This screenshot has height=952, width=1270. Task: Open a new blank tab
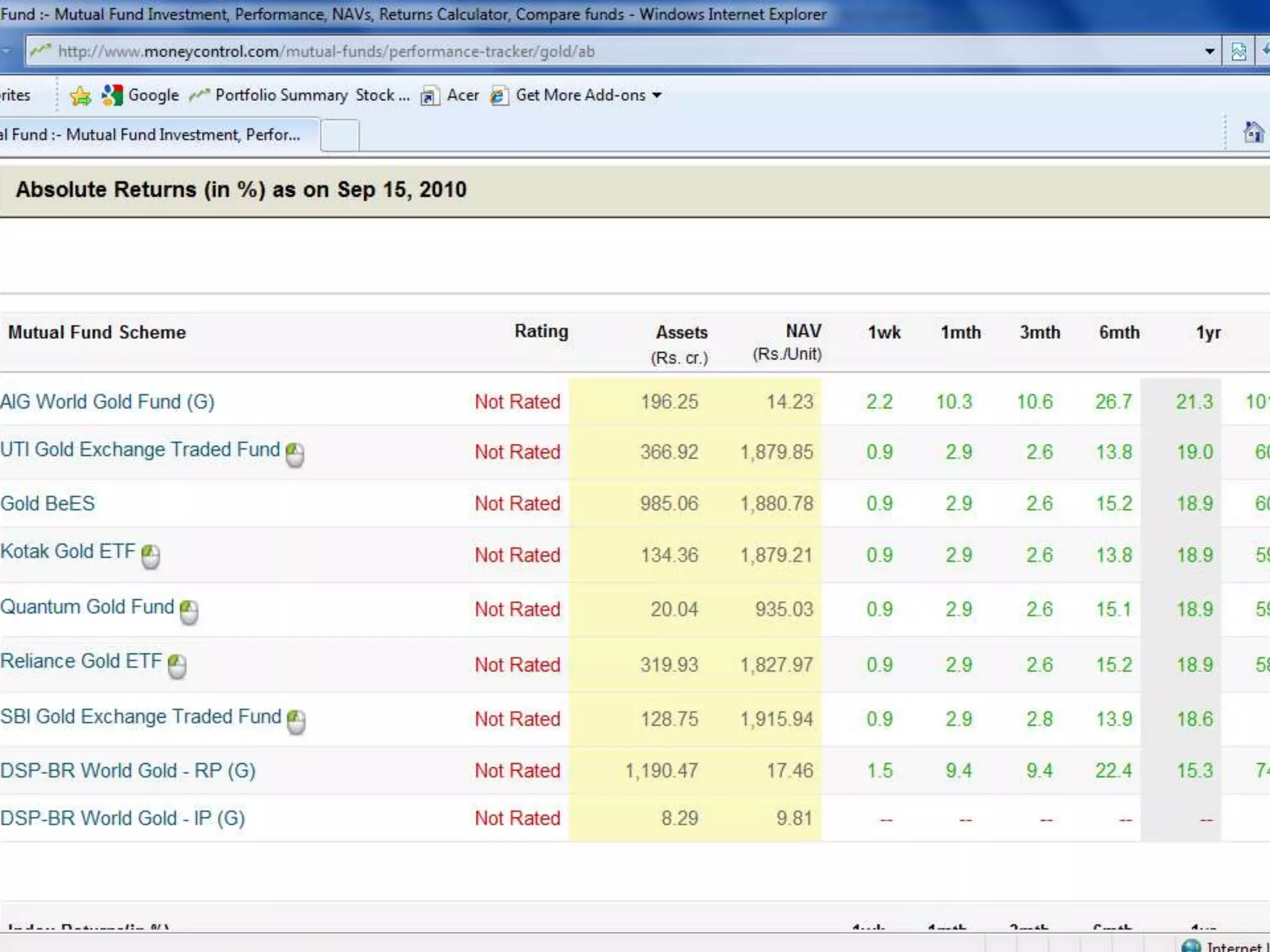(x=339, y=135)
